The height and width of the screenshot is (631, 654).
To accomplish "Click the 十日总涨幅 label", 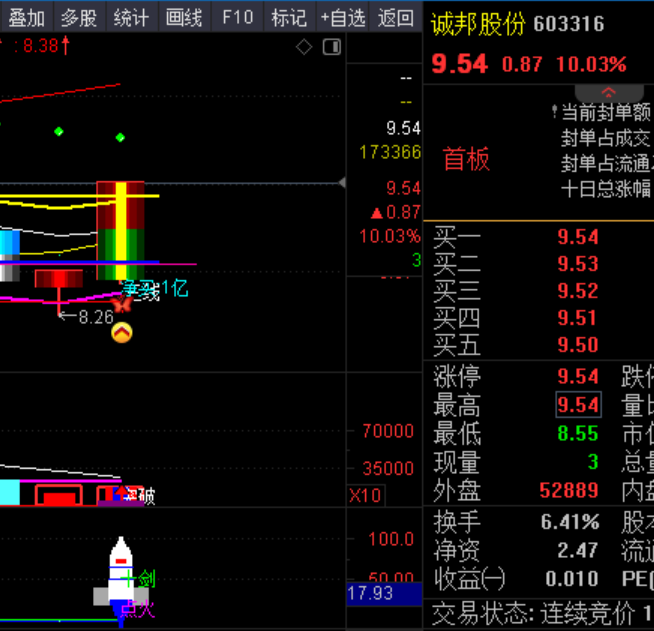I will click(606, 189).
